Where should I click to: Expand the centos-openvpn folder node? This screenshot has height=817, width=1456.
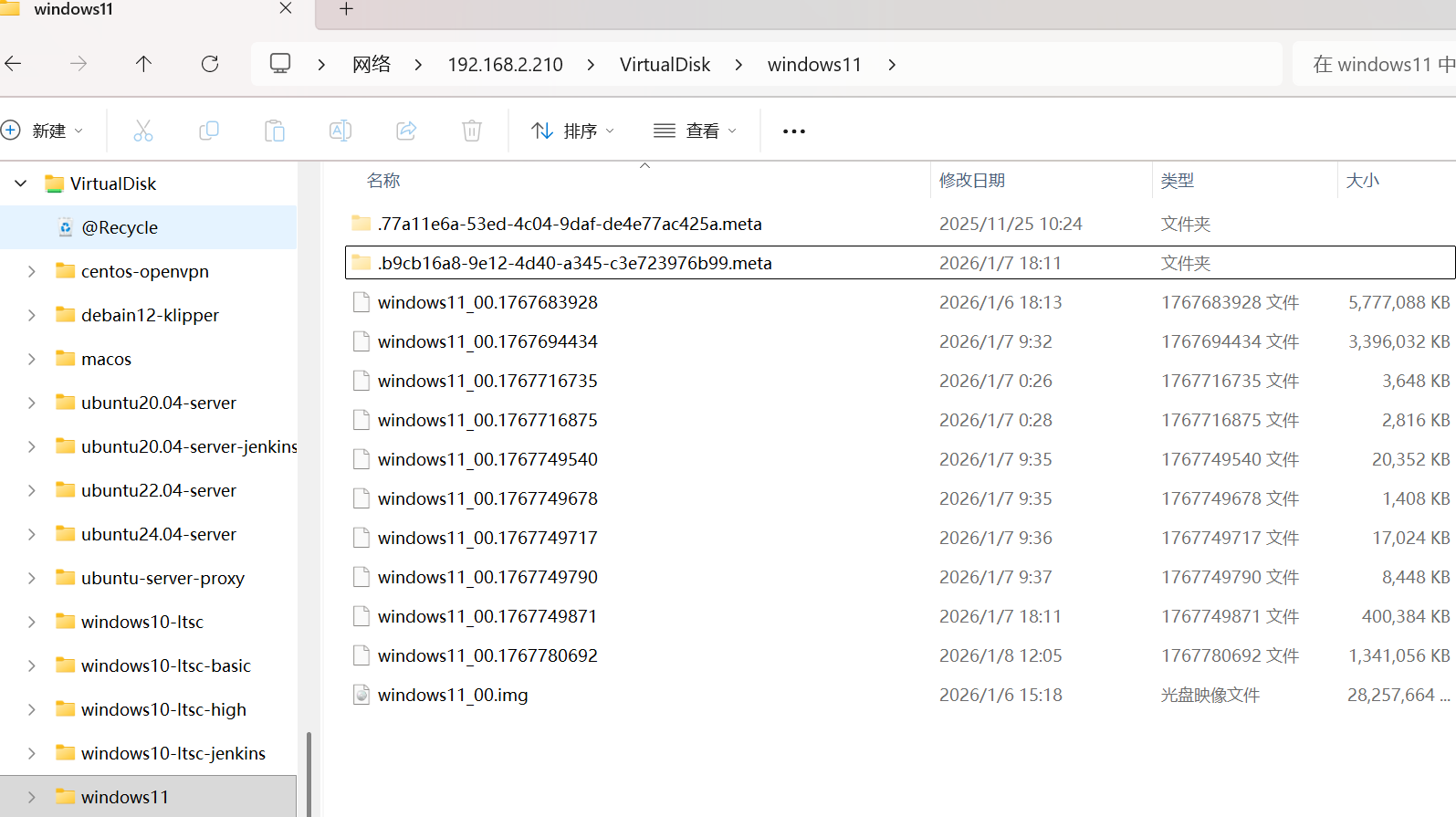coord(32,271)
